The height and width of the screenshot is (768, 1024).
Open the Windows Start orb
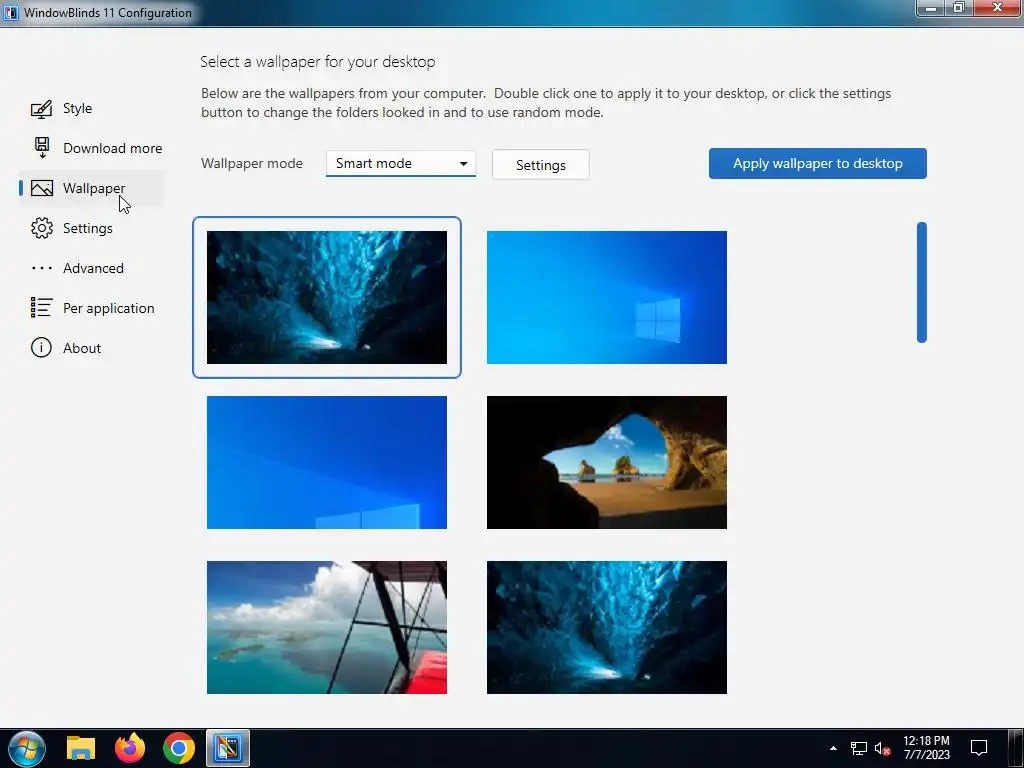tap(27, 748)
